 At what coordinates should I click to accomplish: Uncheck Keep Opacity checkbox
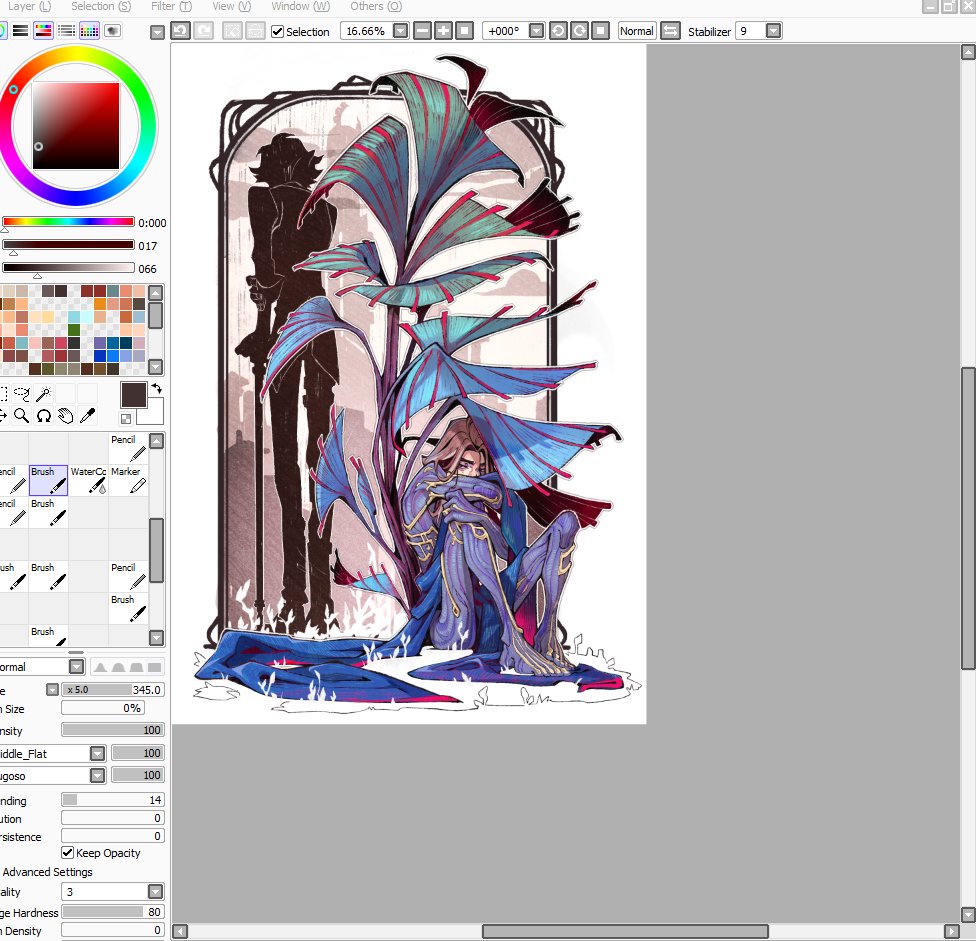[x=67, y=853]
